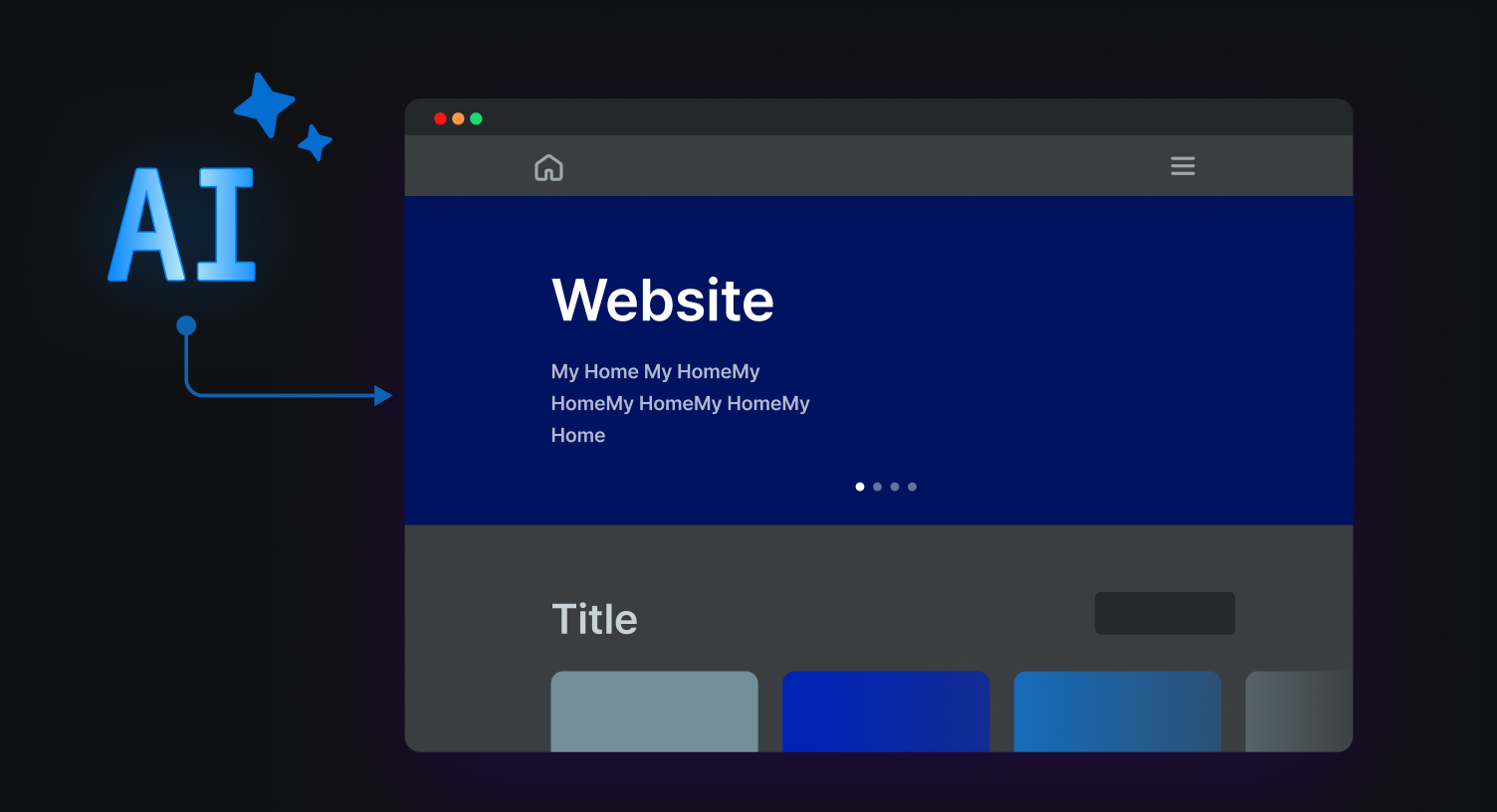Viewport: 1497px width, 812px height.
Task: Switch to the second carousel slide dot
Action: [877, 487]
